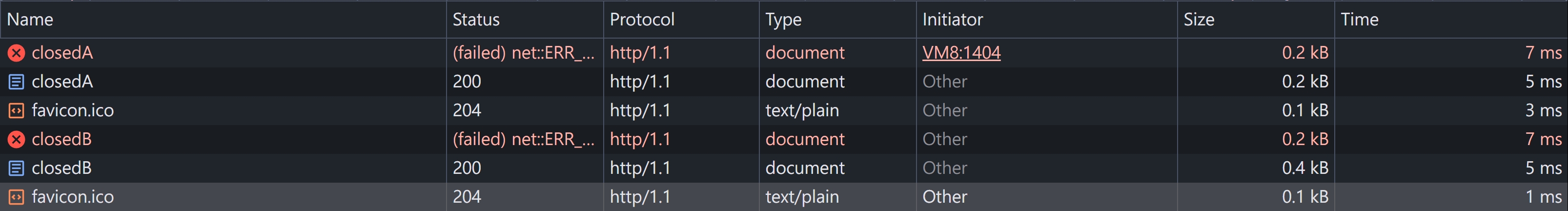Screen dimensions: 1568x211
Task: Sort requests by the Status column header
Action: (525, 20)
